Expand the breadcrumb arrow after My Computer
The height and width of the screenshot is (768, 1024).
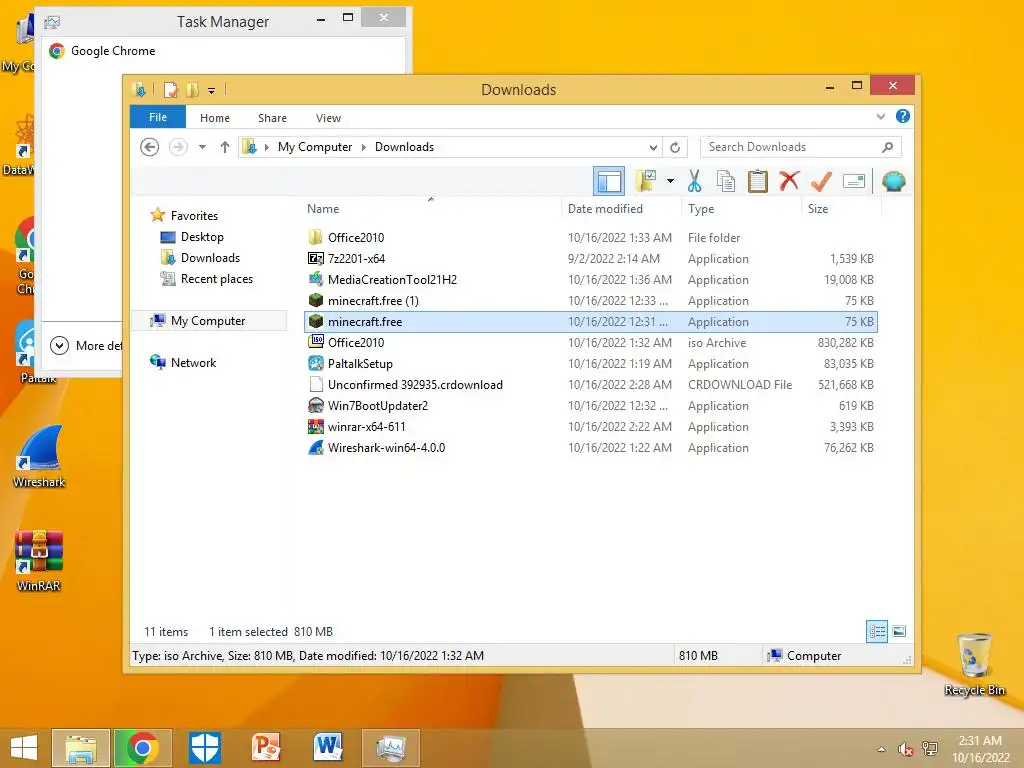point(364,147)
